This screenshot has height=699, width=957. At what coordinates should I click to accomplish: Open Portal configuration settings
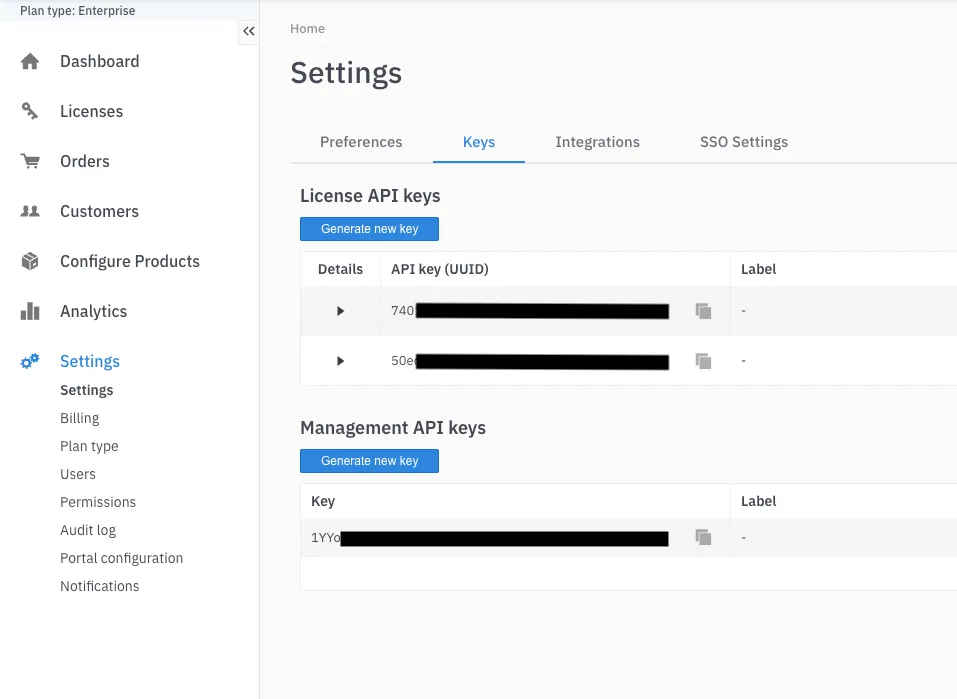121,558
